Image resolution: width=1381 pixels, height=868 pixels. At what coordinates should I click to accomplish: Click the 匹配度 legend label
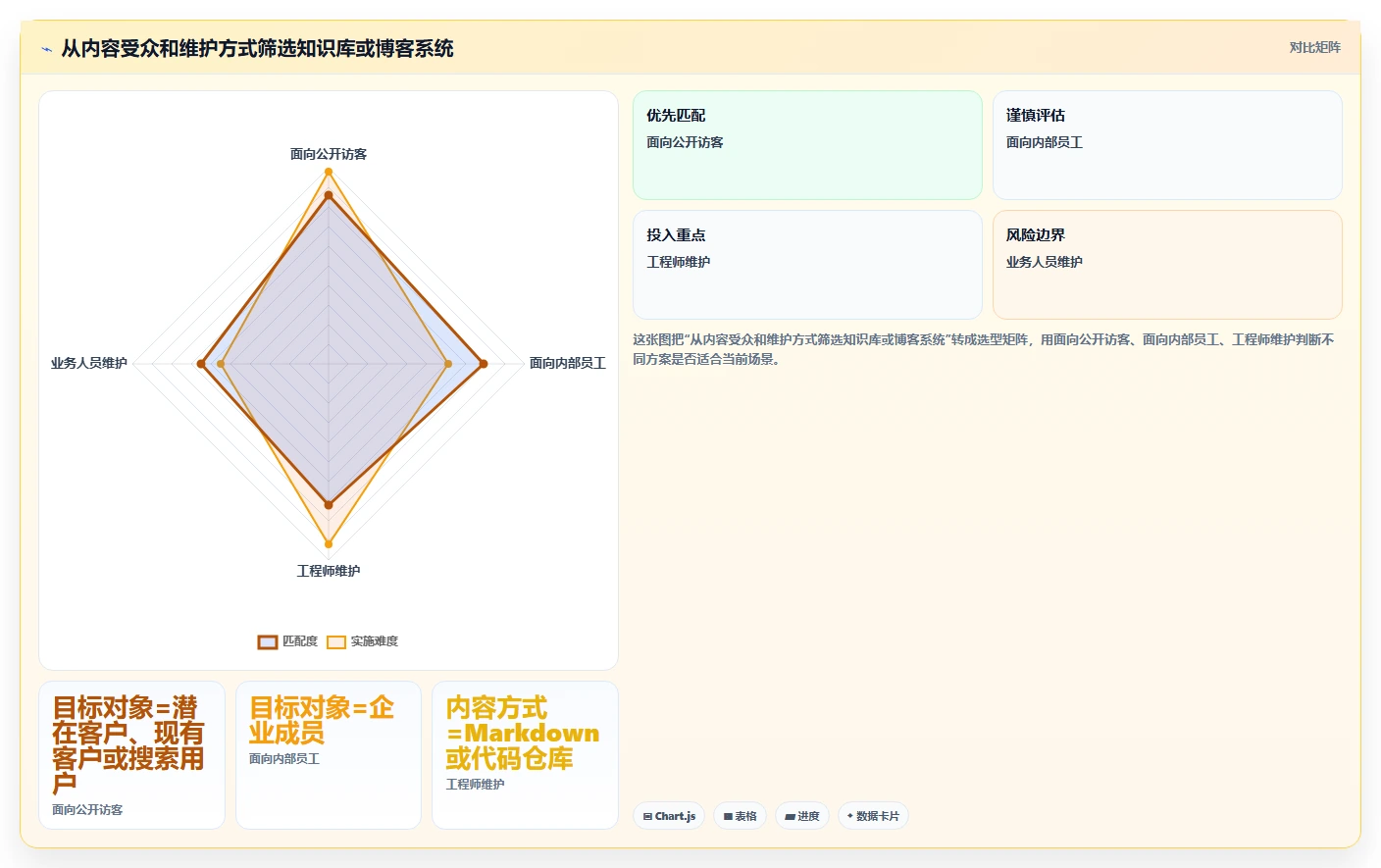300,641
